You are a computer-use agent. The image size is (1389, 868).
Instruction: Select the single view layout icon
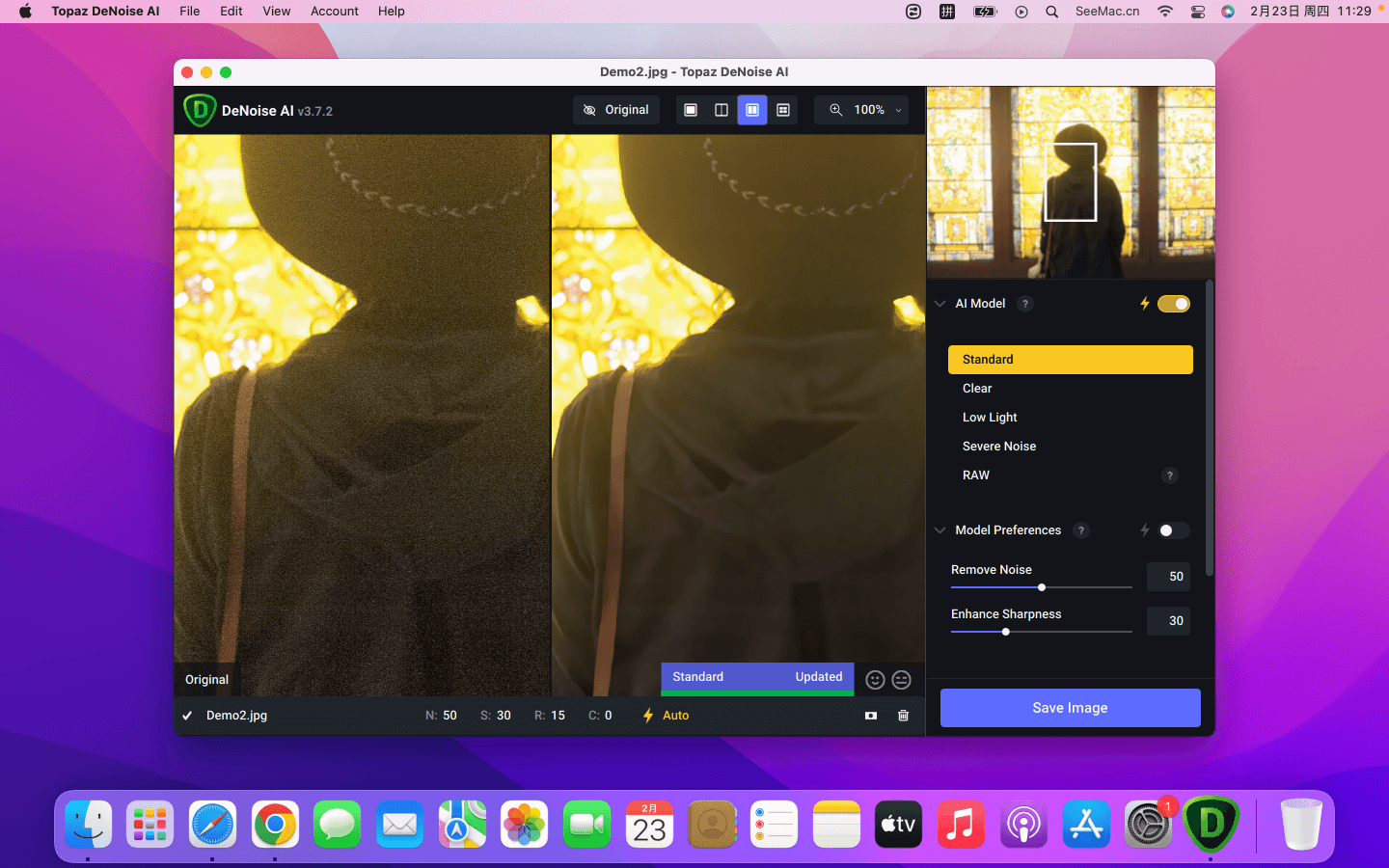691,110
